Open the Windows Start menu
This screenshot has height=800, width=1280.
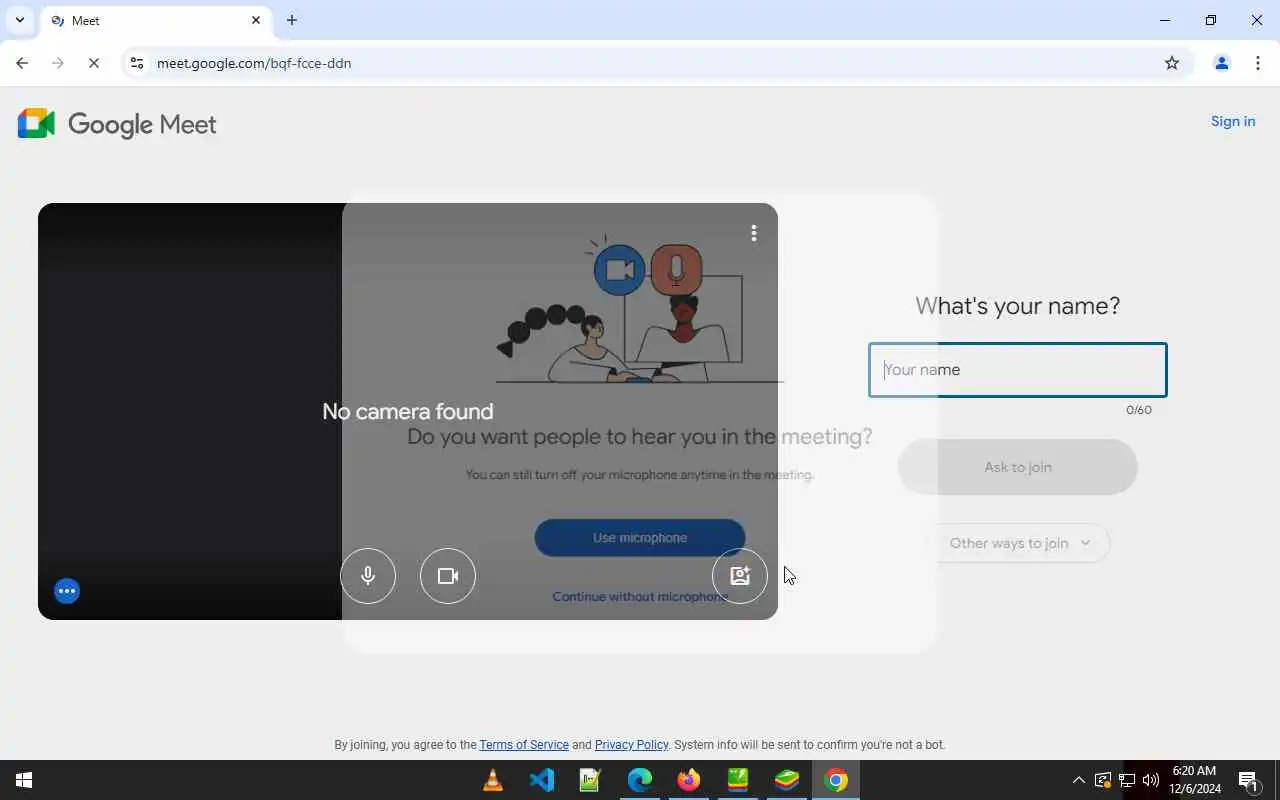pyautogui.click(x=24, y=780)
